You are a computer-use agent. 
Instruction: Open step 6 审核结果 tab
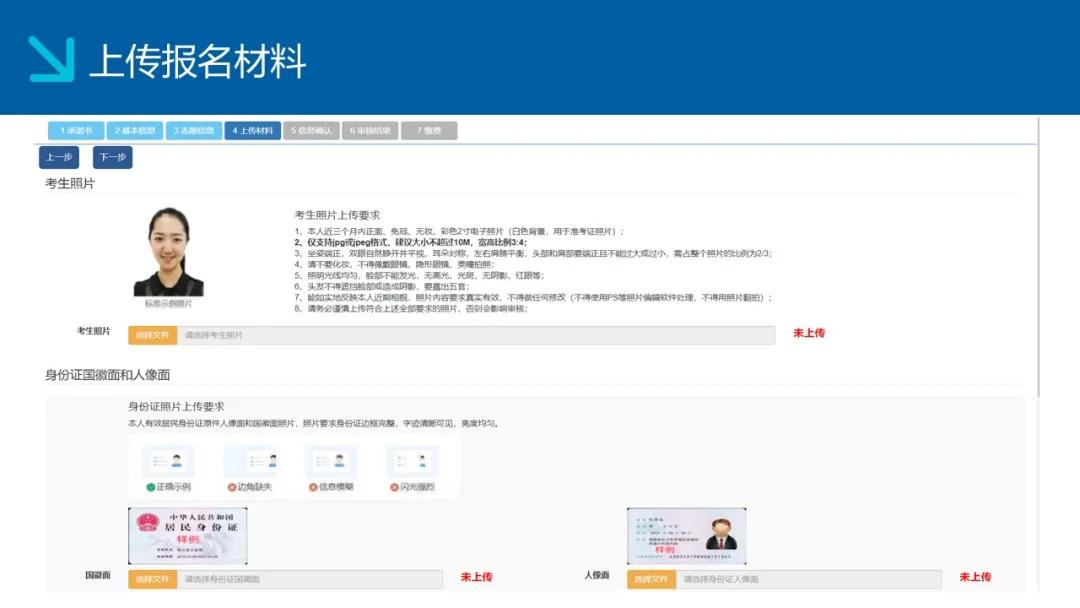(370, 131)
